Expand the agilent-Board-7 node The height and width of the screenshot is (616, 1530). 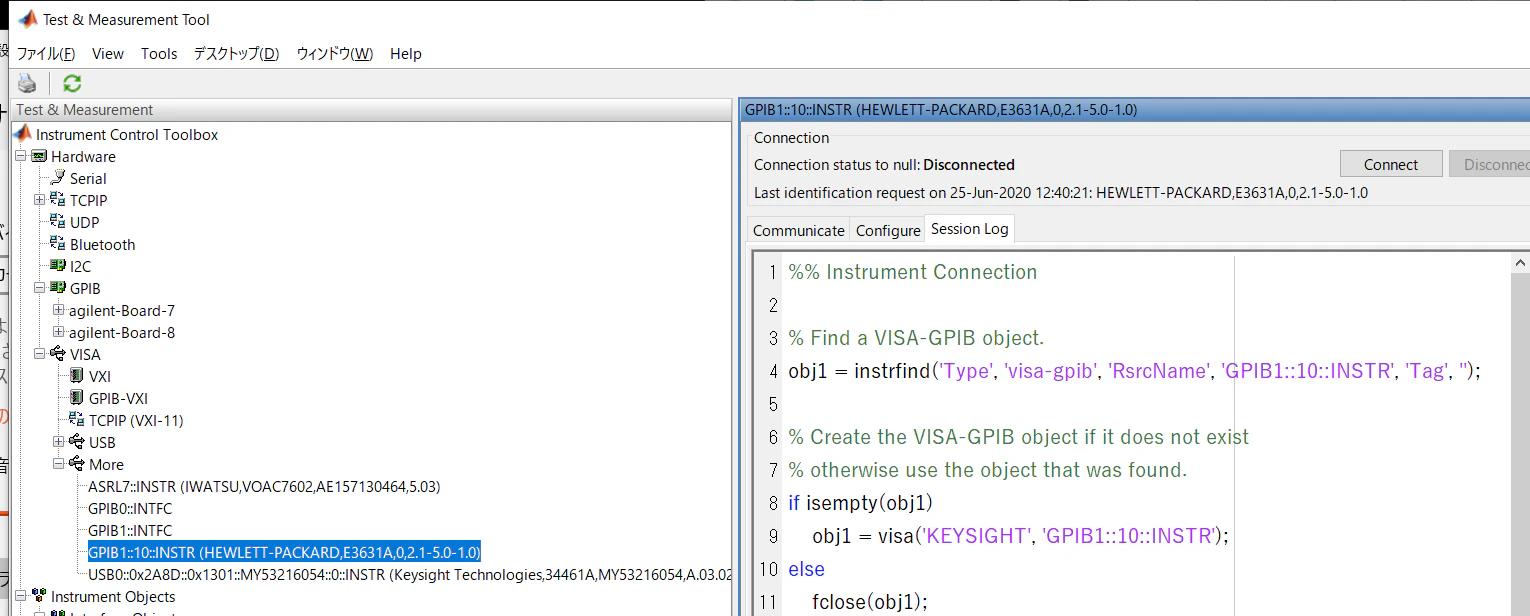click(59, 310)
